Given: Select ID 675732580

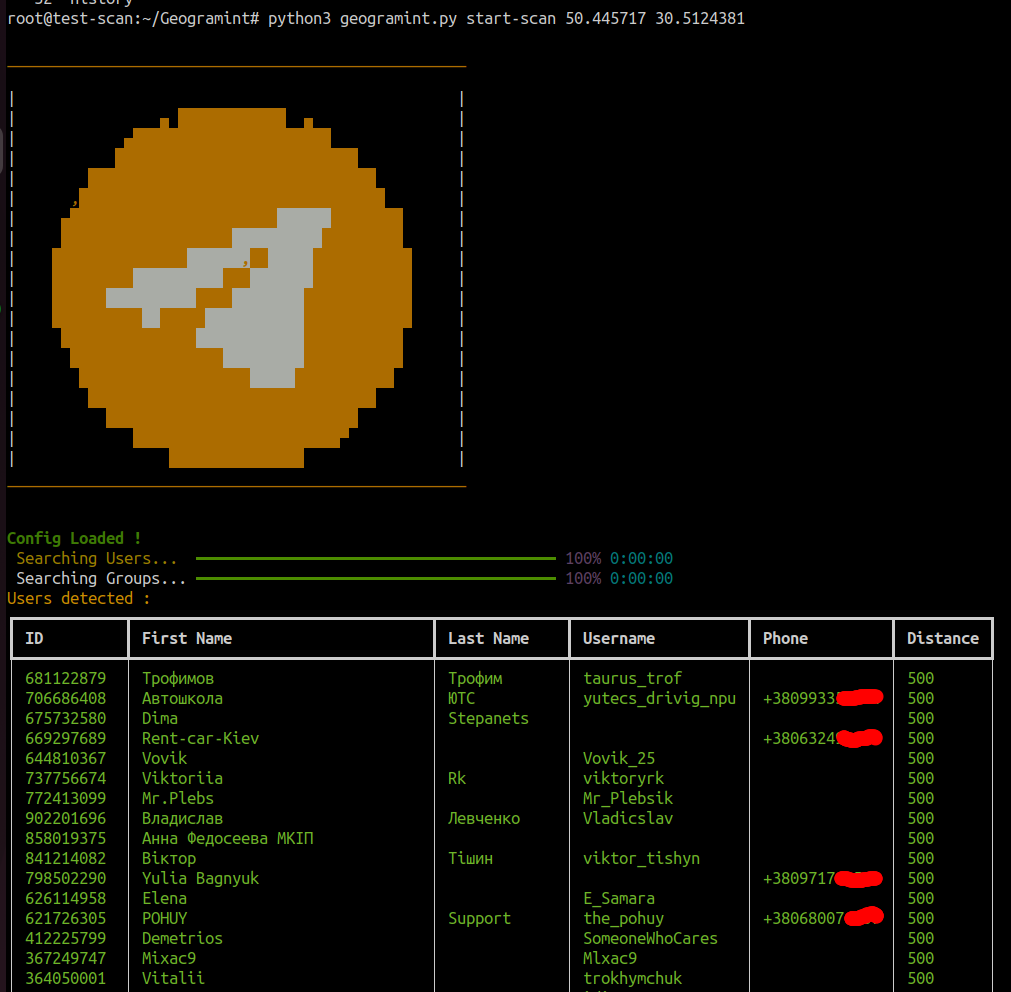Looking at the screenshot, I should [x=66, y=718].
